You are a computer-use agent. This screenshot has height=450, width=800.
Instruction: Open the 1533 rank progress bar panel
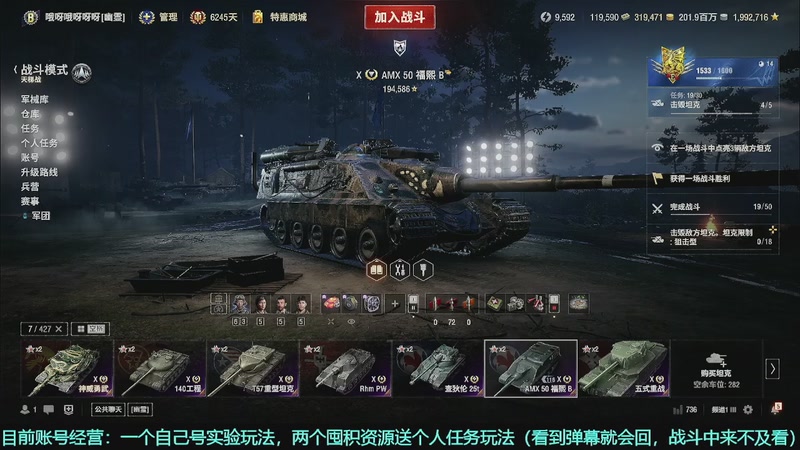coord(713,70)
